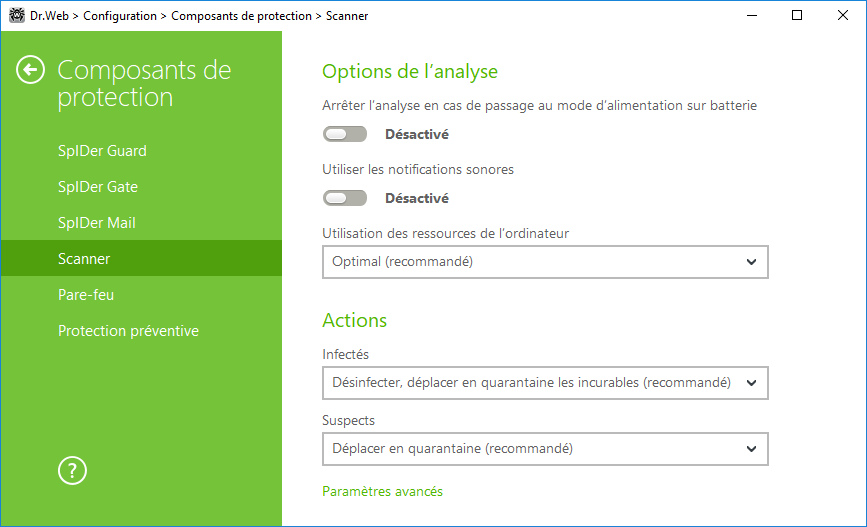867x527 pixels.
Task: Turn on sound notifications toggle
Action: click(345, 198)
